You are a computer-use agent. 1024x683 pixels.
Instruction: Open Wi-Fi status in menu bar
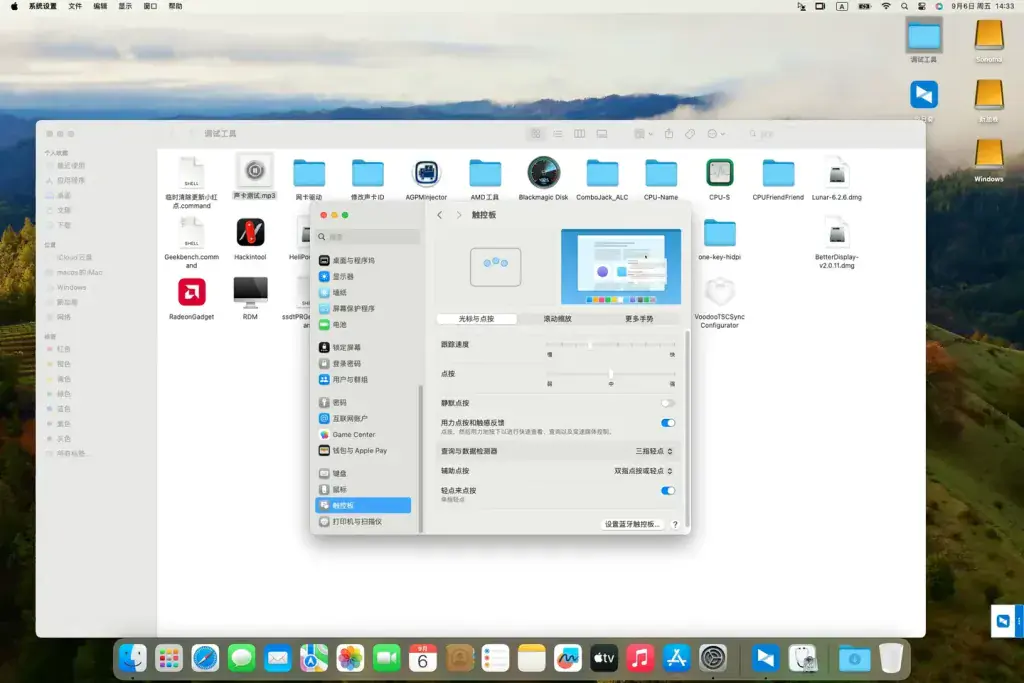(886, 6)
